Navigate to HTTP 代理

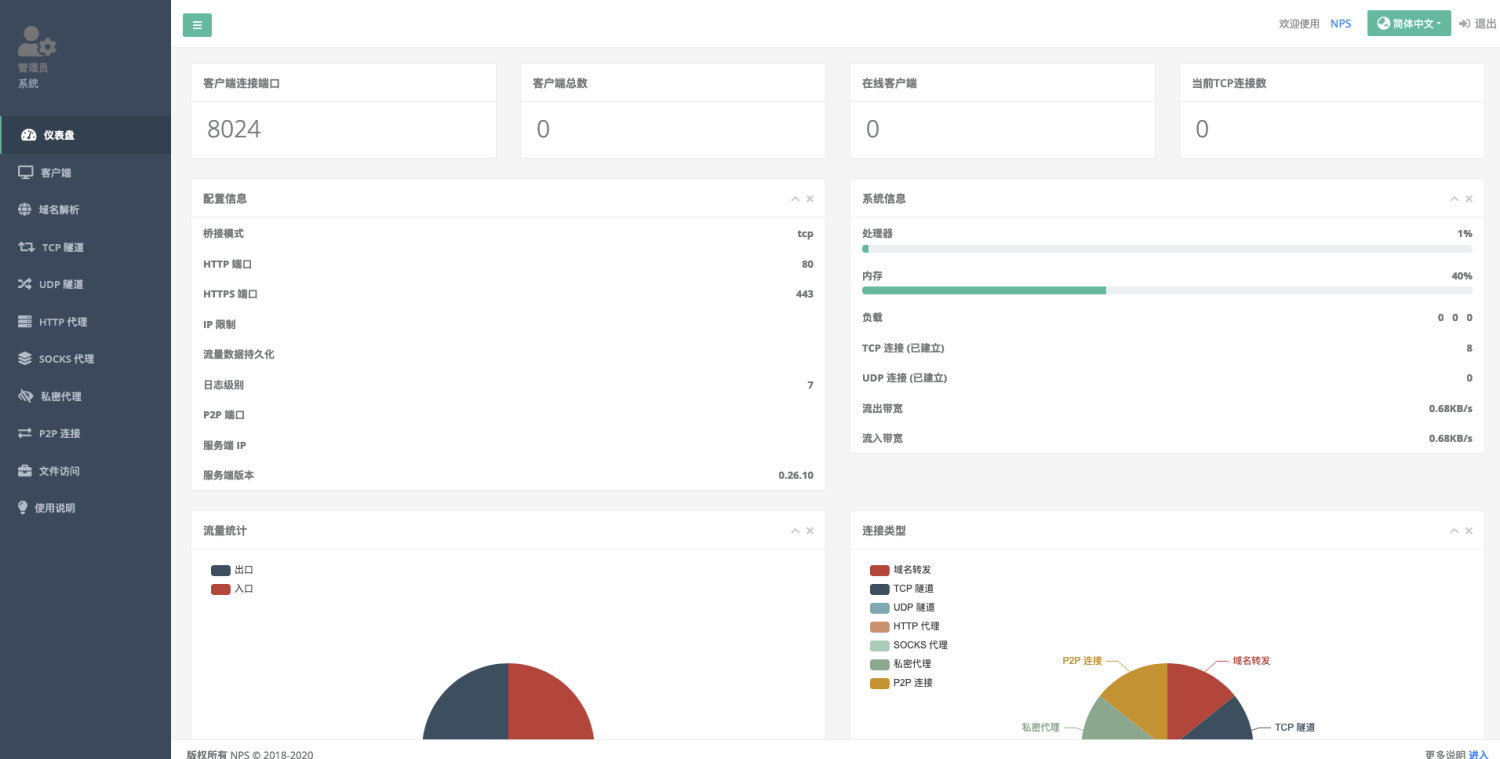(85, 322)
